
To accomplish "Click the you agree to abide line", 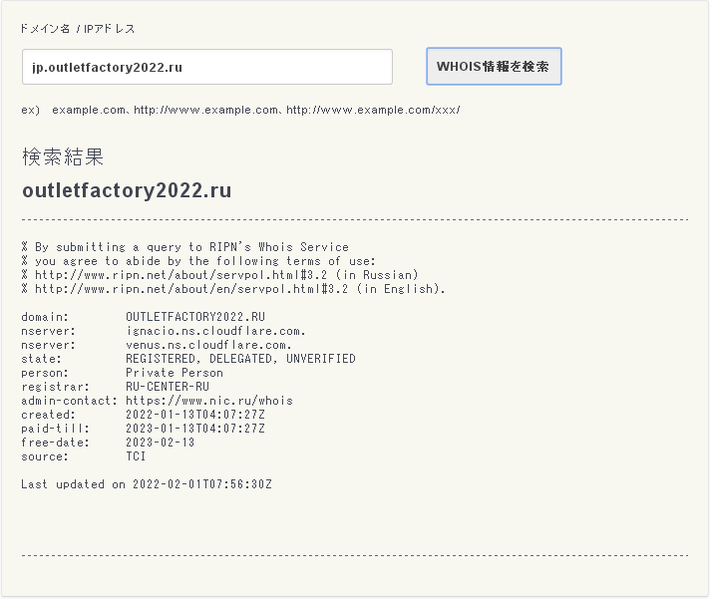I will 198,261.
